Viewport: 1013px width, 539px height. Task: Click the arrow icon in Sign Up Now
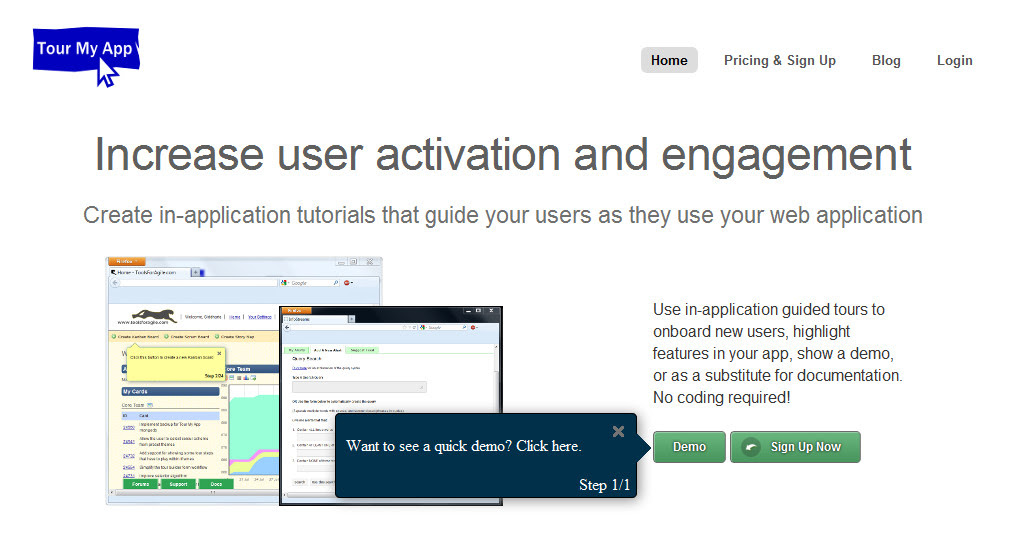pyautogui.click(x=751, y=447)
